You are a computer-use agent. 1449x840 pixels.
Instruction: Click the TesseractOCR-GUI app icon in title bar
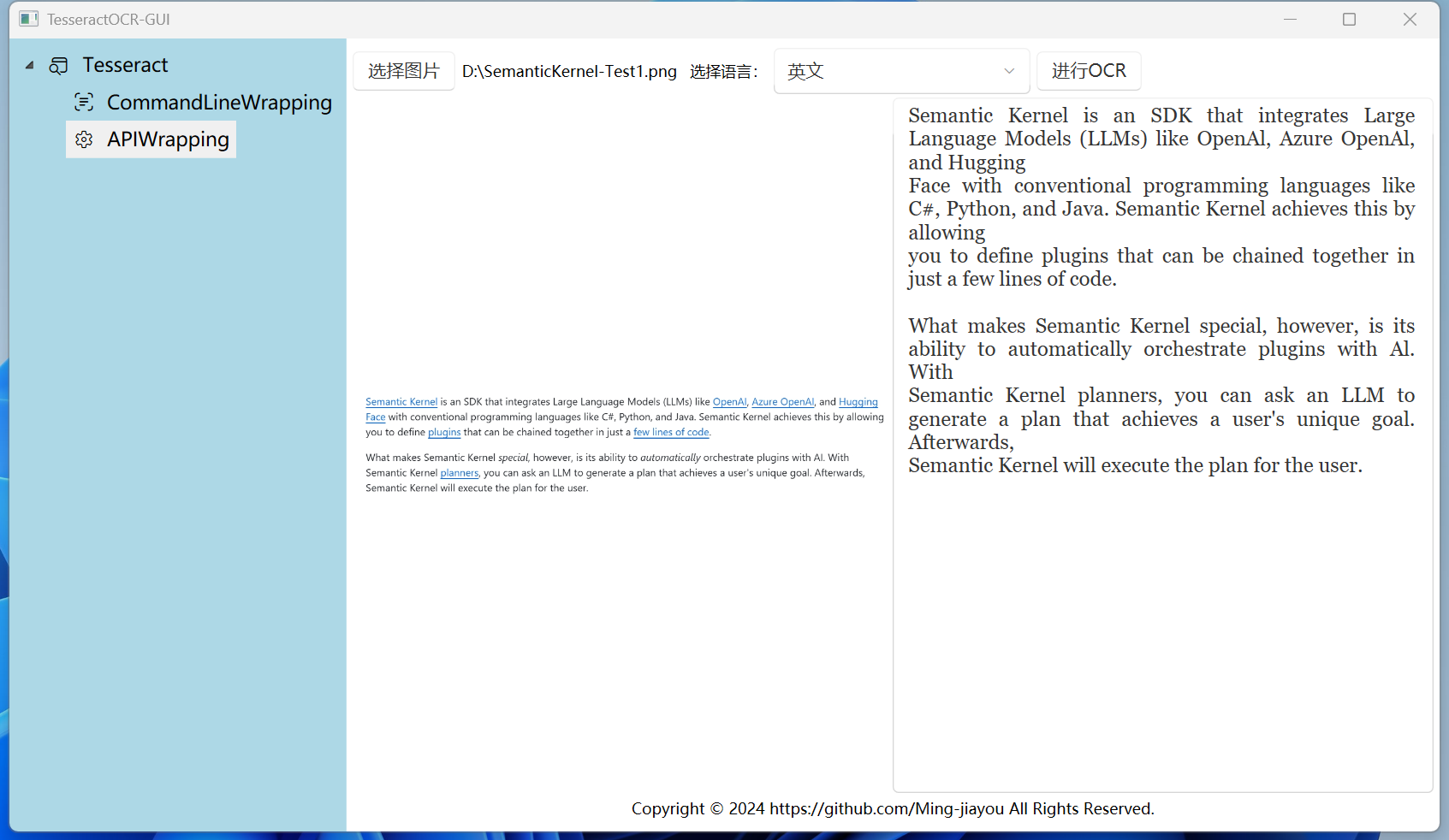click(x=29, y=19)
